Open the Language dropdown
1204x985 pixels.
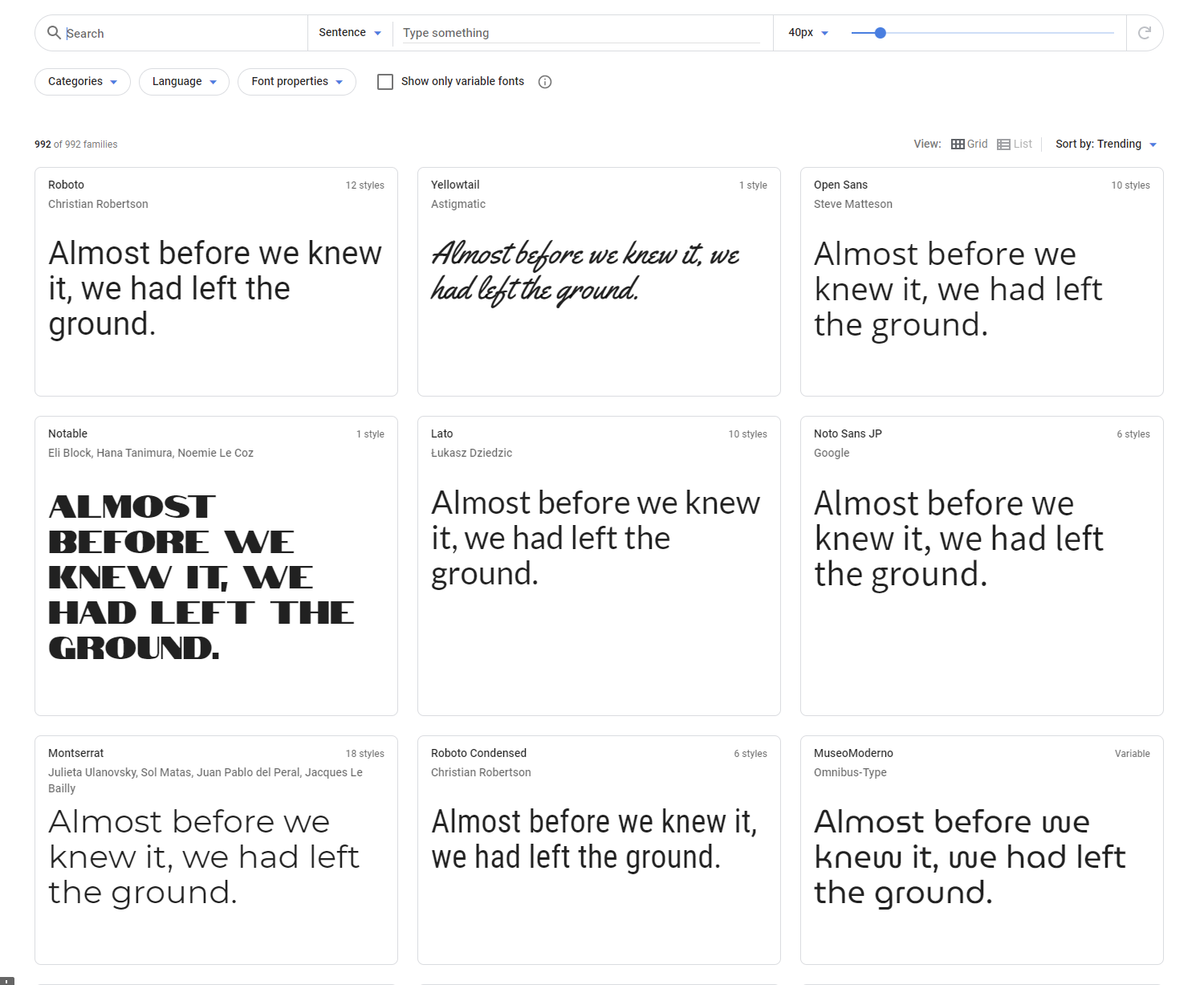click(x=184, y=82)
